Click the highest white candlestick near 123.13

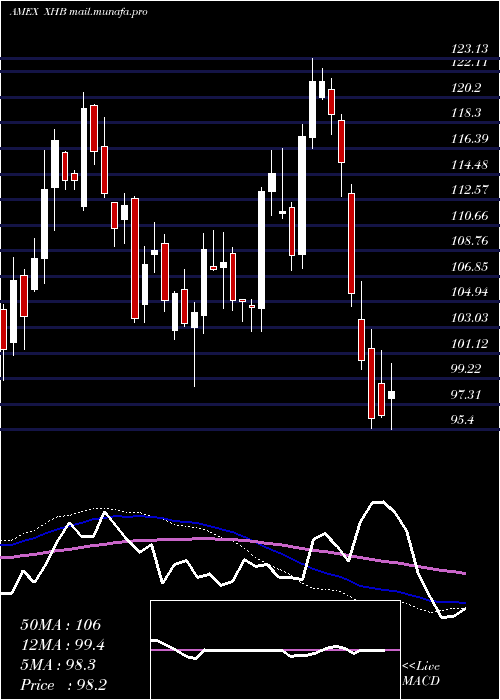[x=312, y=109]
